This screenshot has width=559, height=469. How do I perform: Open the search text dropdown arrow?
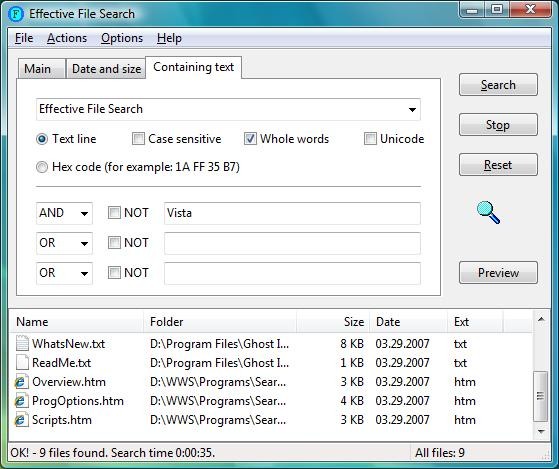point(412,109)
